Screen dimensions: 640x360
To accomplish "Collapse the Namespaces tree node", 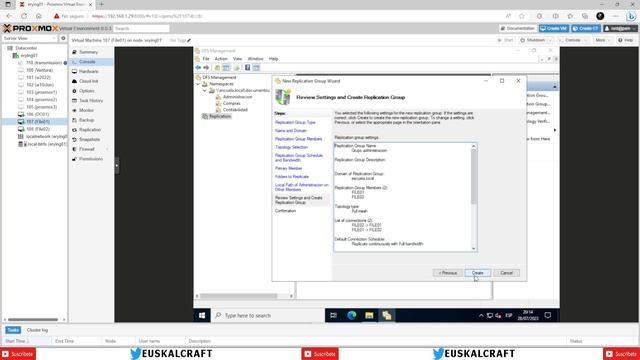I will [198, 84].
